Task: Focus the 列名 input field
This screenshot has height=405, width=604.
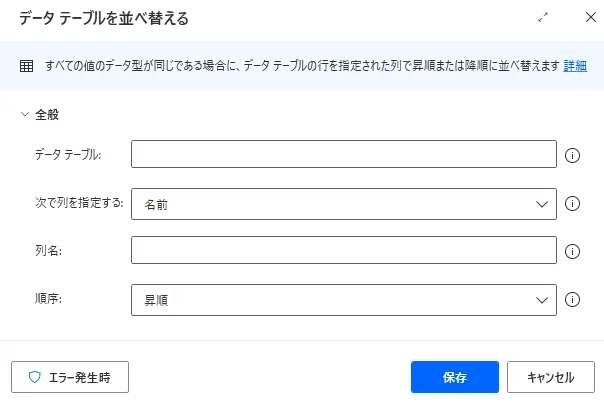Action: pos(343,251)
